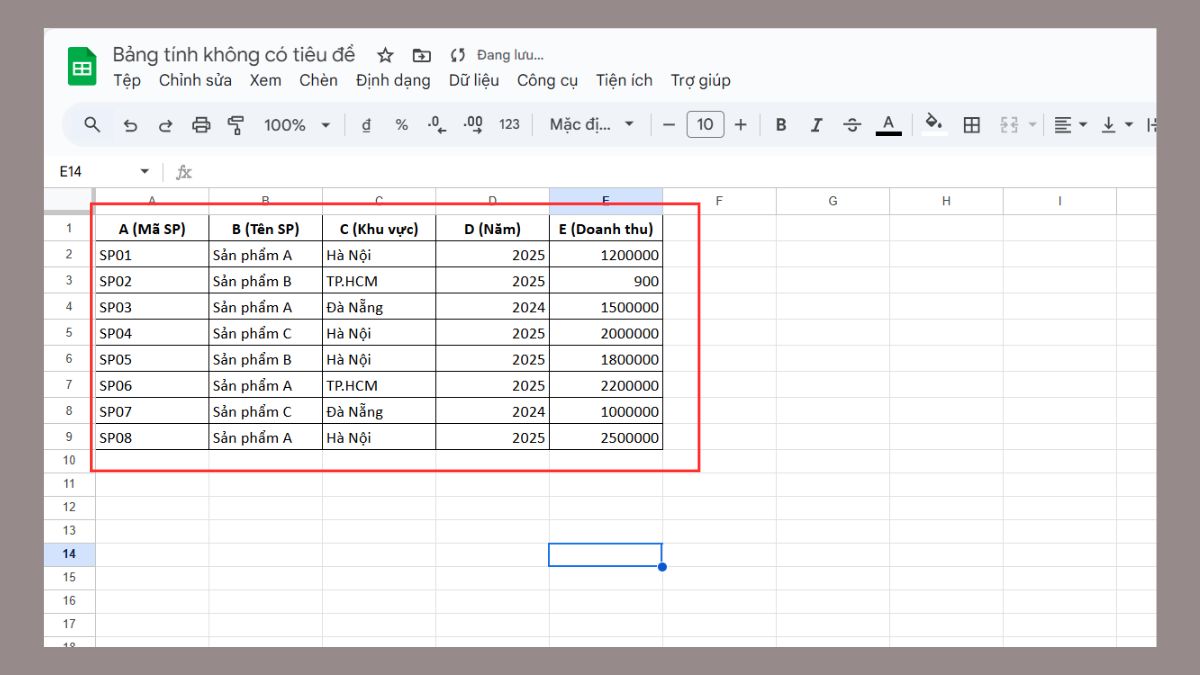Click the move to folder icon

point(422,55)
